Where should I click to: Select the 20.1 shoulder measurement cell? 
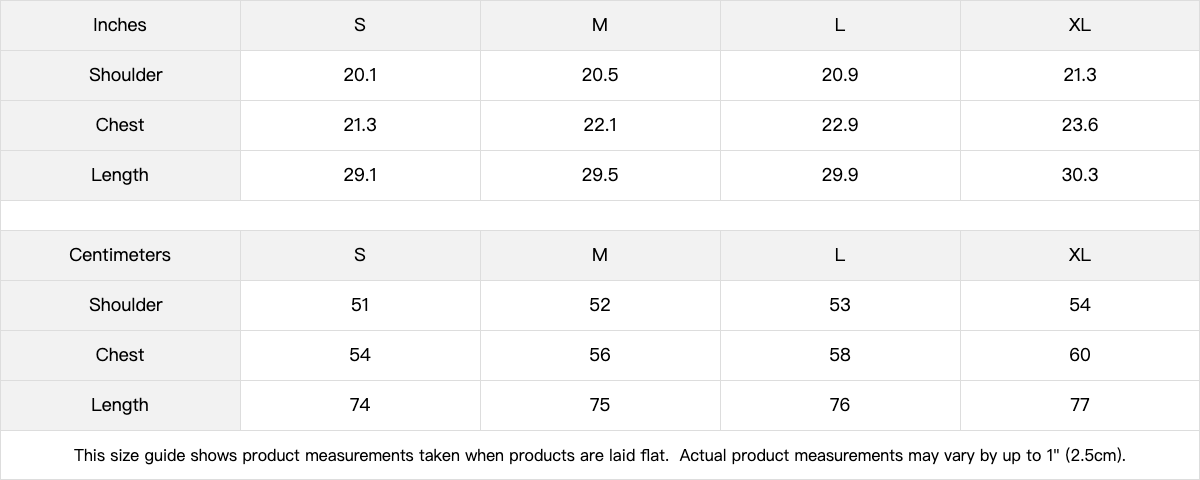pos(360,75)
